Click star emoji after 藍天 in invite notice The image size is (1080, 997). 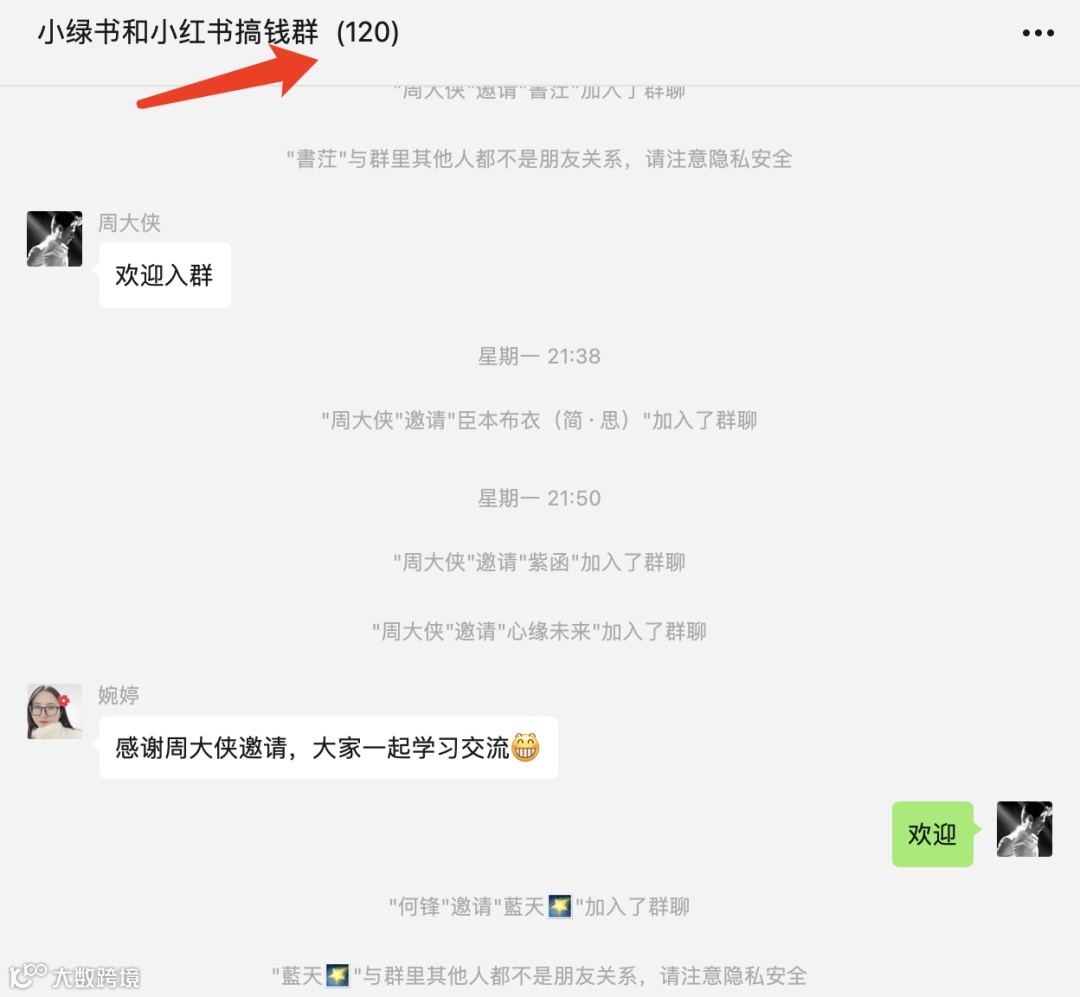tap(559, 906)
